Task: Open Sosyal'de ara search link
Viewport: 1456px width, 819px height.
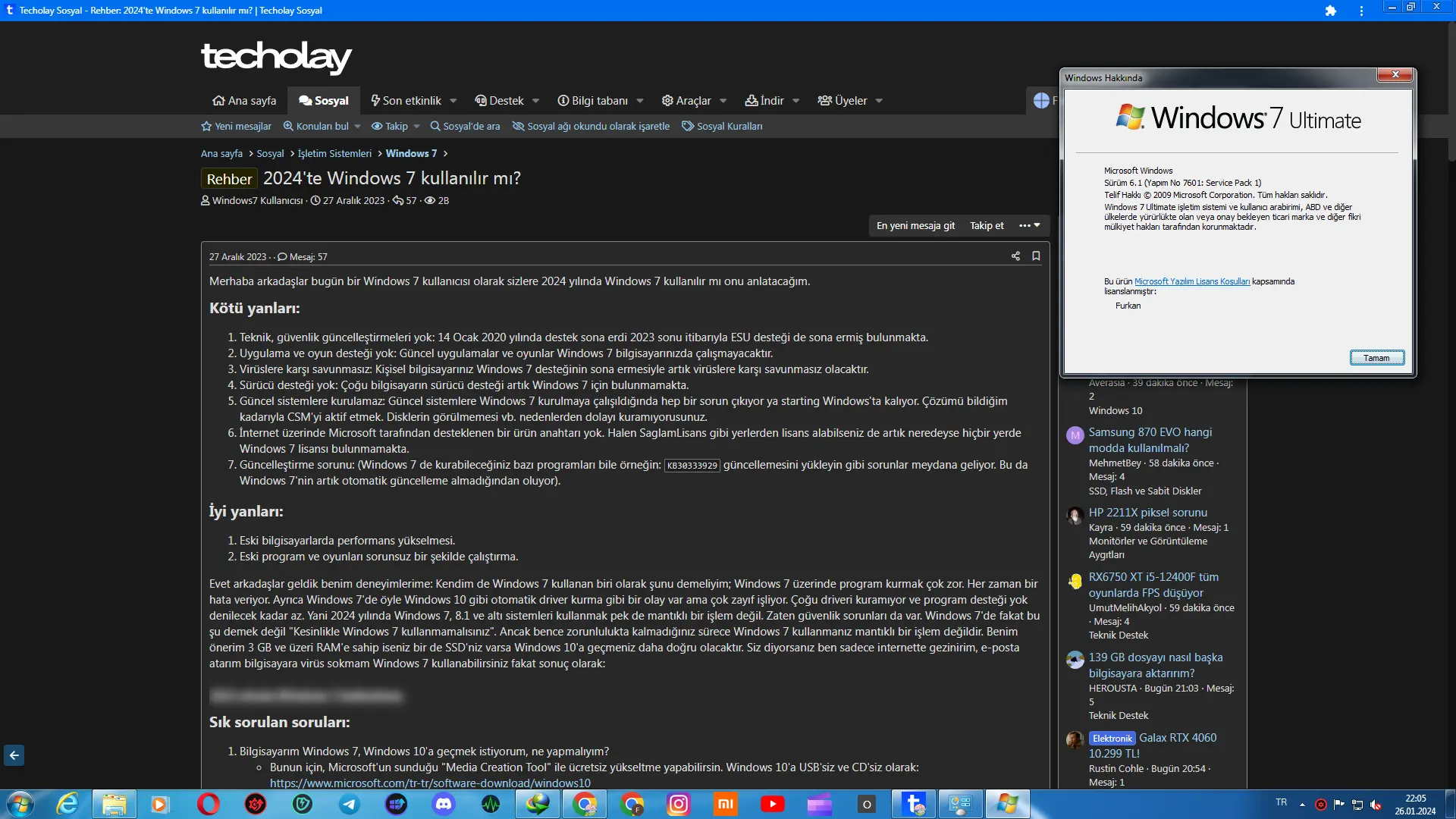Action: tap(465, 127)
